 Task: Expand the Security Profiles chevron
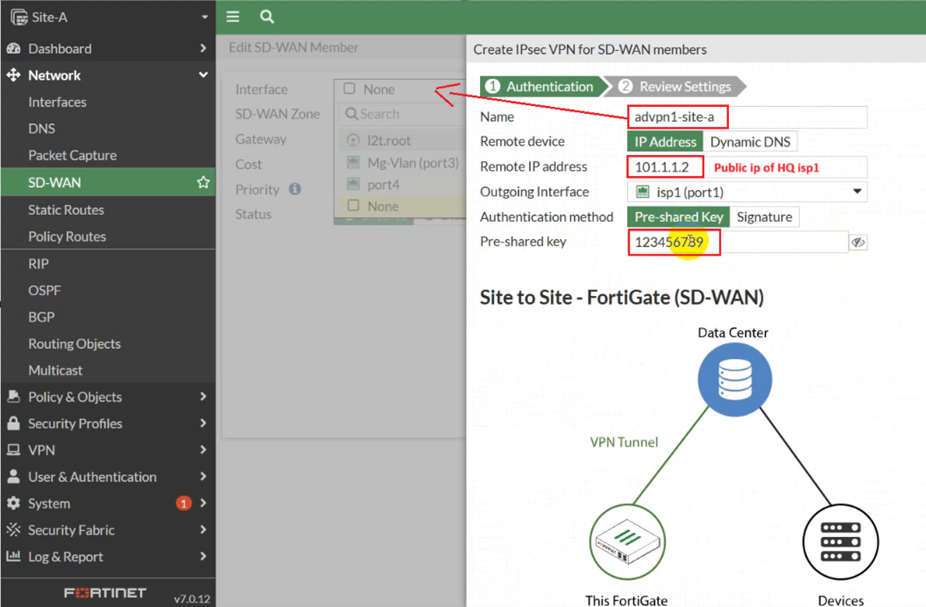[x=203, y=423]
